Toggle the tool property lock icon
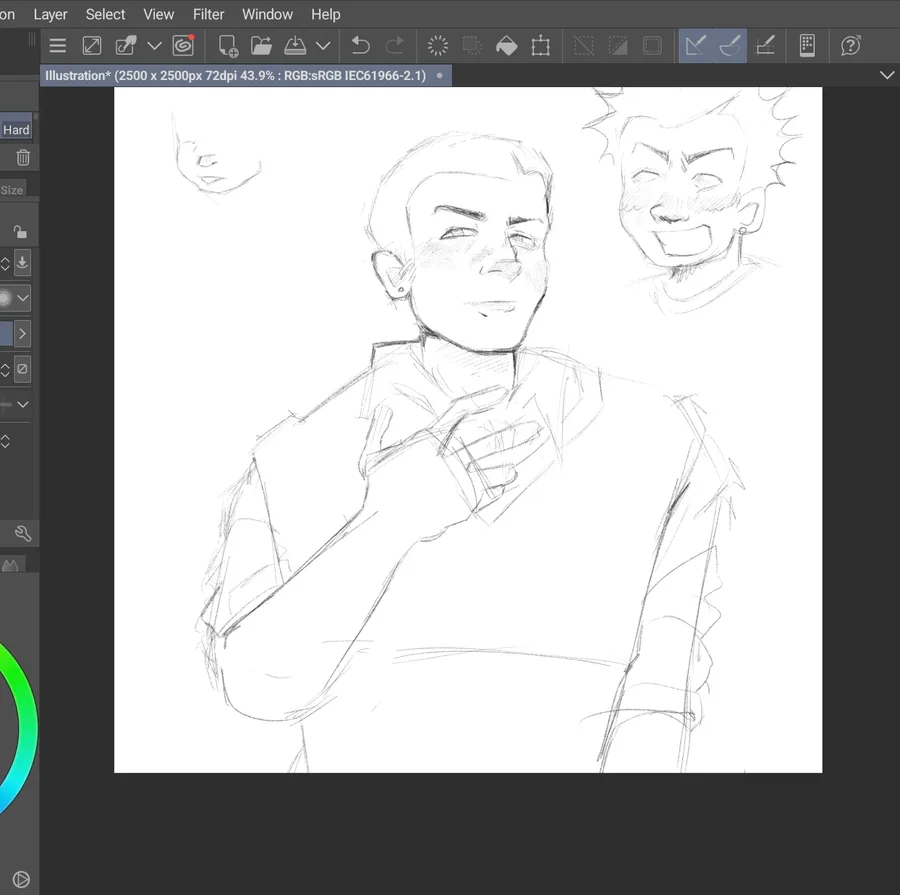The width and height of the screenshot is (900, 895). 21,232
